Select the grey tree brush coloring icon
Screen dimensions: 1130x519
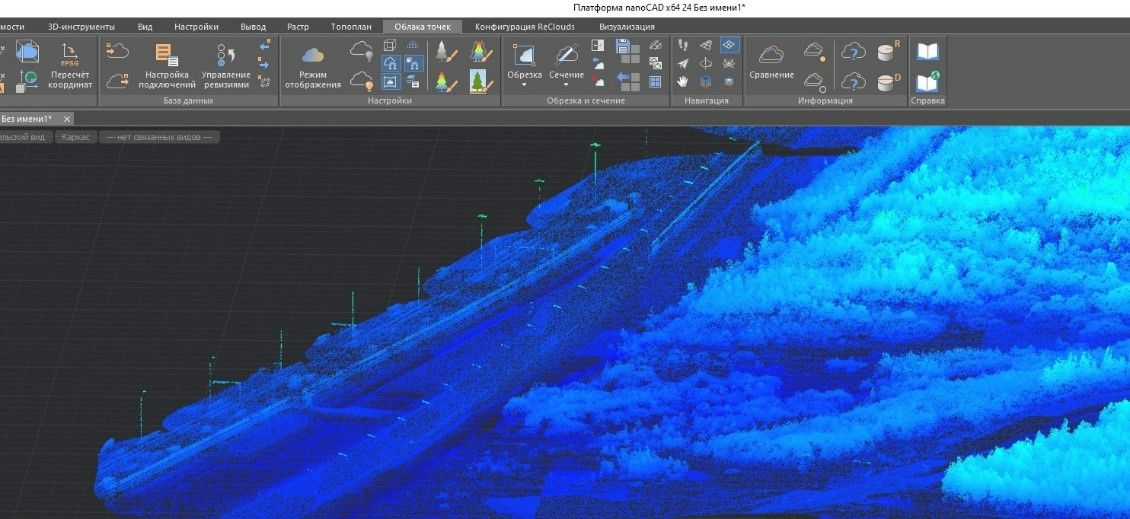447,52
